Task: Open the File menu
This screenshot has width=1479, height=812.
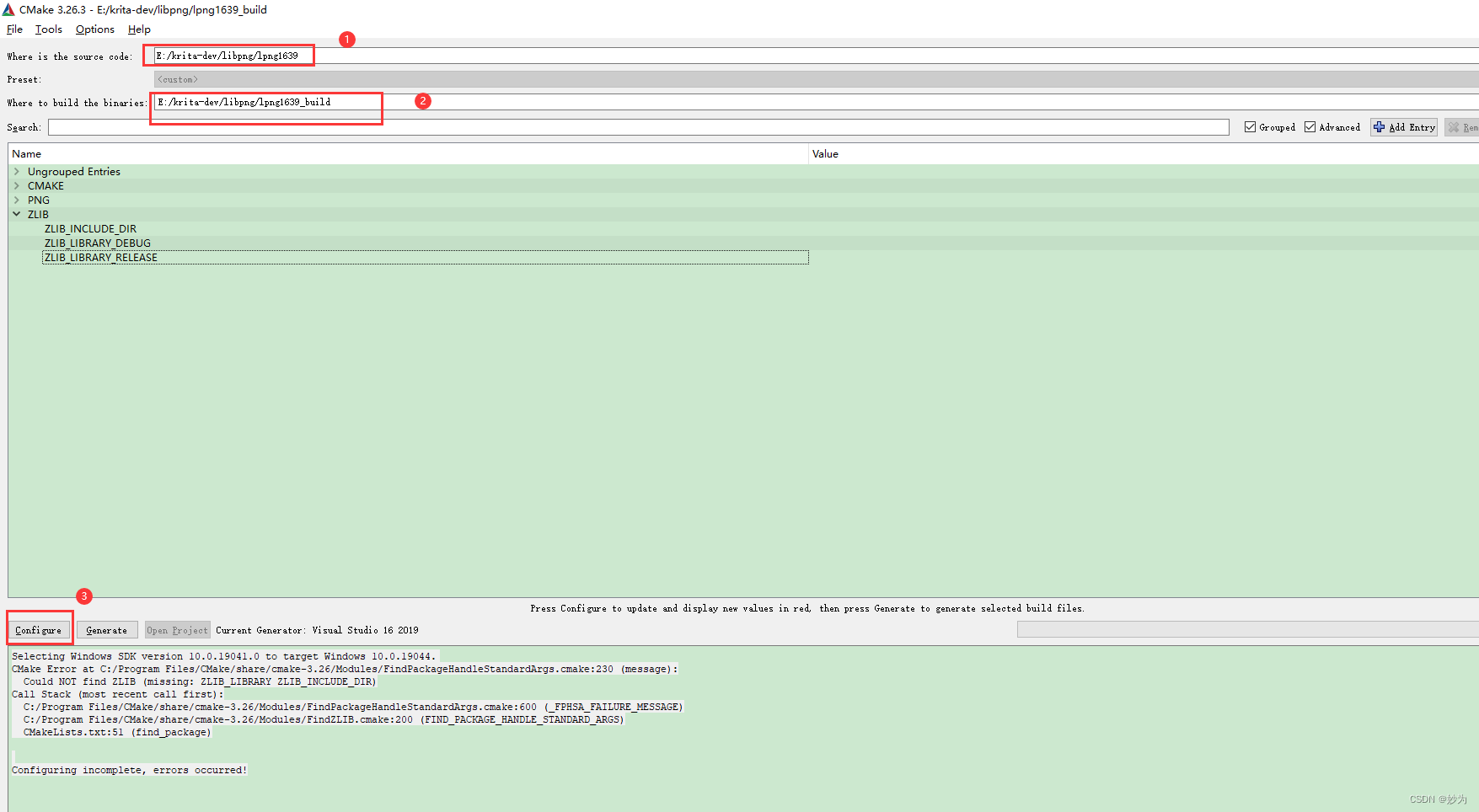Action: [14, 29]
